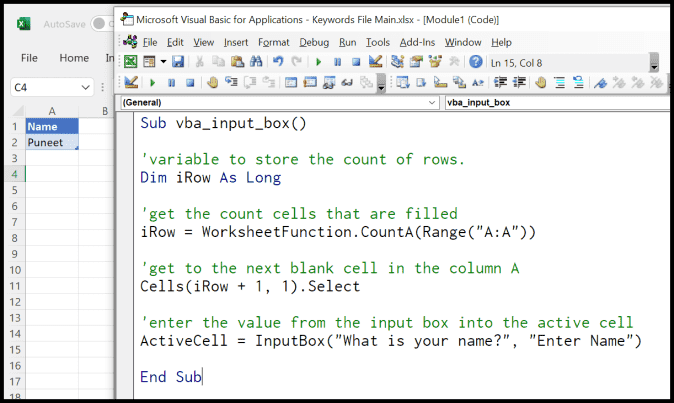674x403 pixels.
Task: Open Project Explorer from the toolbar
Action: pos(398,62)
